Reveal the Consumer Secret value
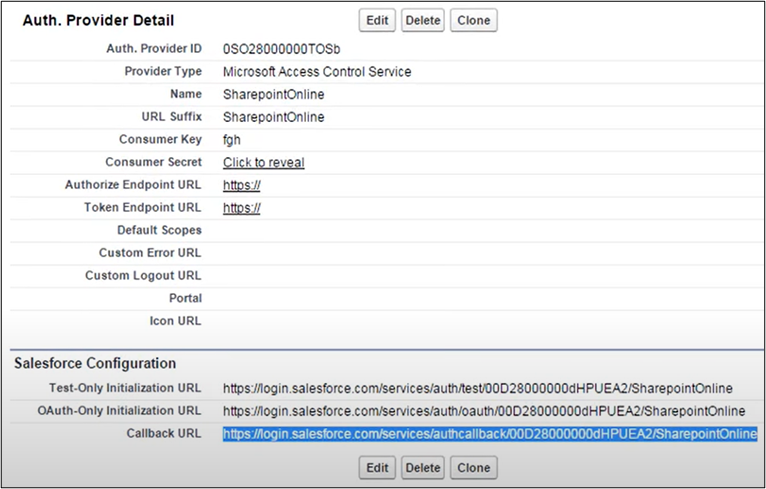766x489 pixels. 264,163
